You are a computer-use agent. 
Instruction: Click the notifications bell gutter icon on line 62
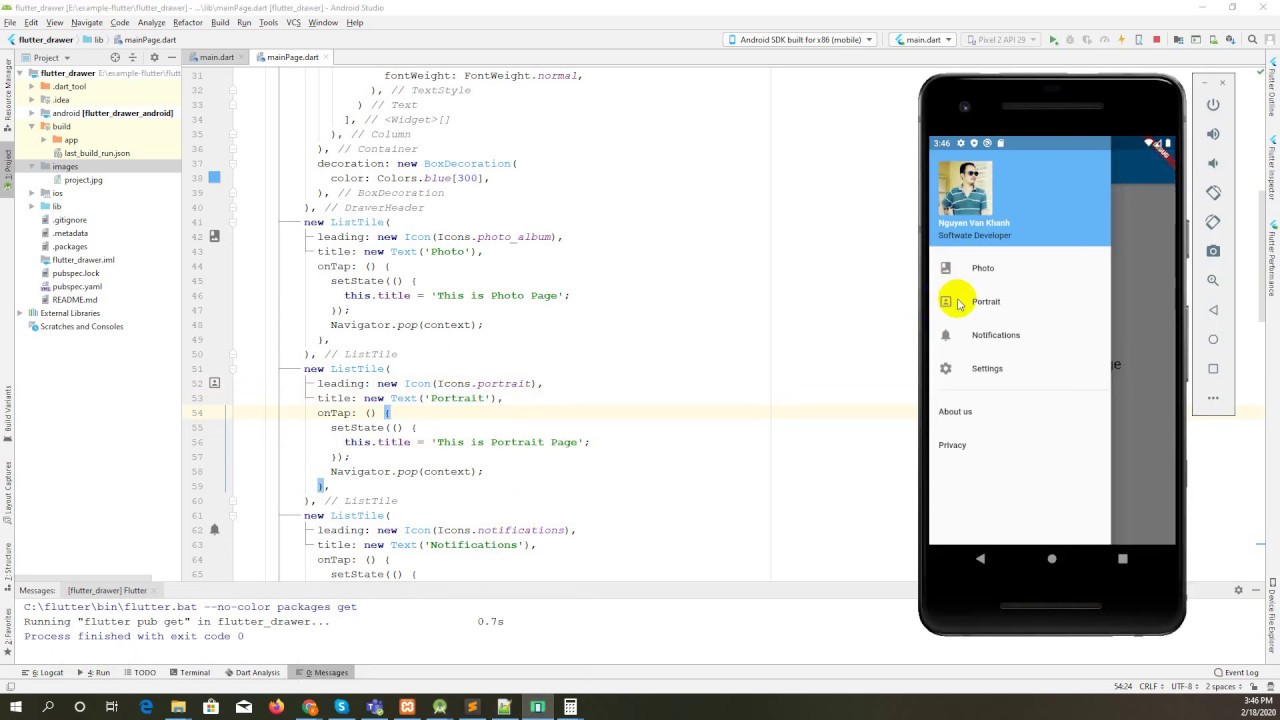pos(214,530)
